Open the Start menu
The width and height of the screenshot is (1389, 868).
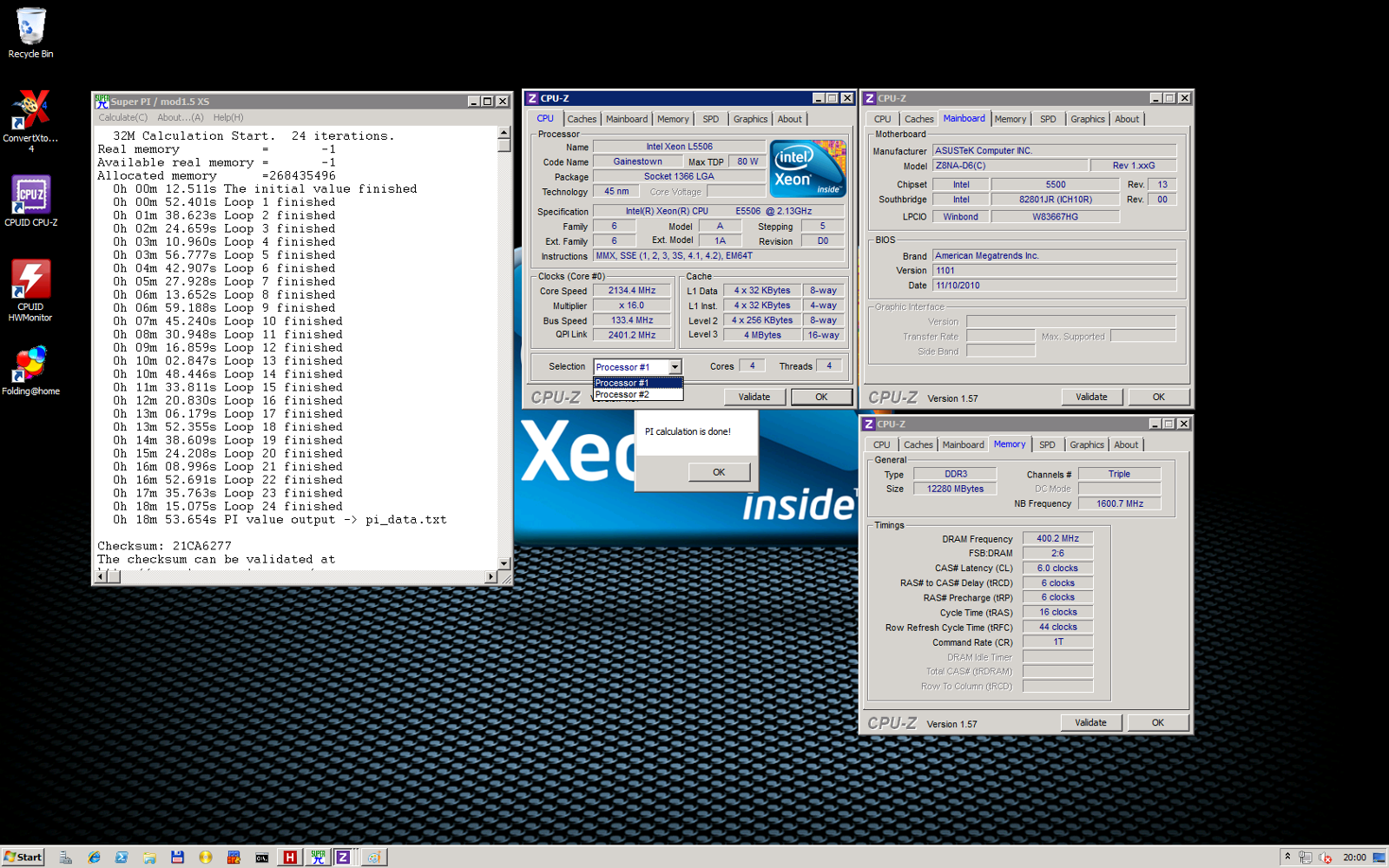(x=23, y=857)
